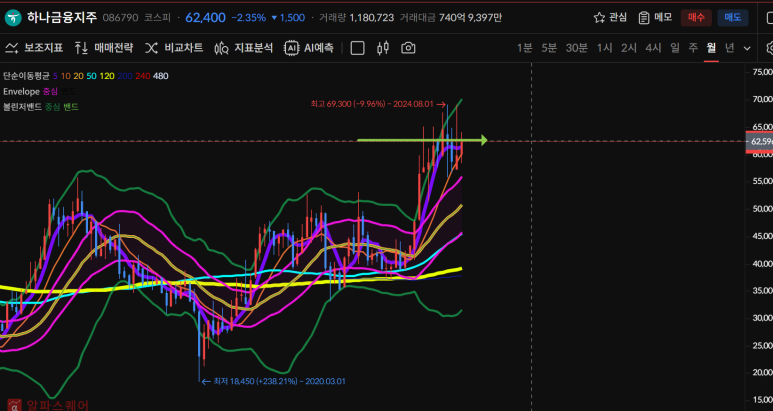Open 지표분석 indicator analysis
This screenshot has width=773, height=411.
coord(244,48)
